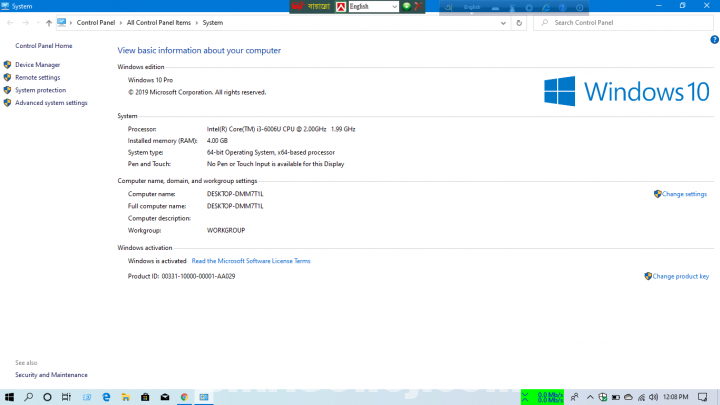Screen dimensions: 720x405
Task: Click the green down-arrow button
Action: click(x=406, y=6)
